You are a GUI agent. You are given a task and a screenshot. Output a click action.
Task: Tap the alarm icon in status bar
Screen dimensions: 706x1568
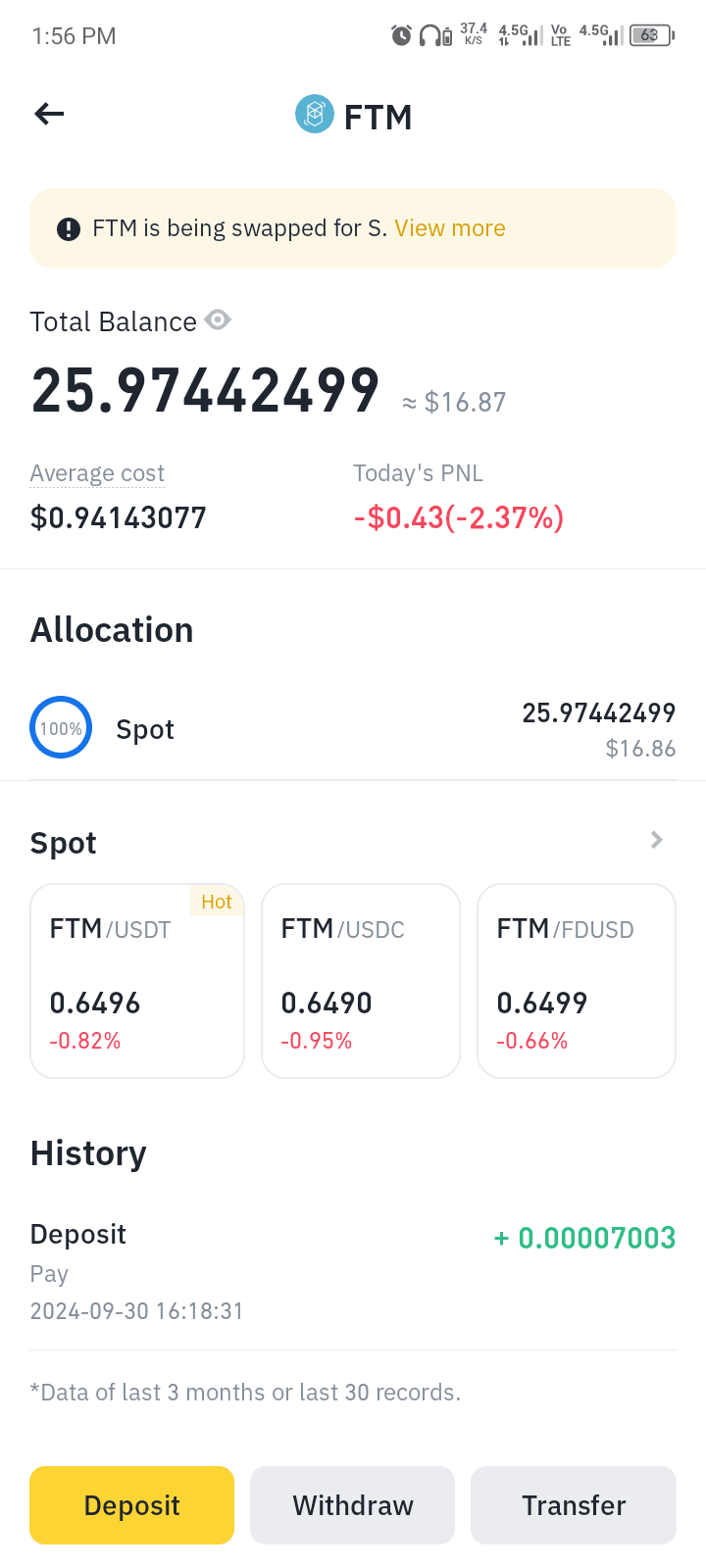pyautogui.click(x=401, y=36)
